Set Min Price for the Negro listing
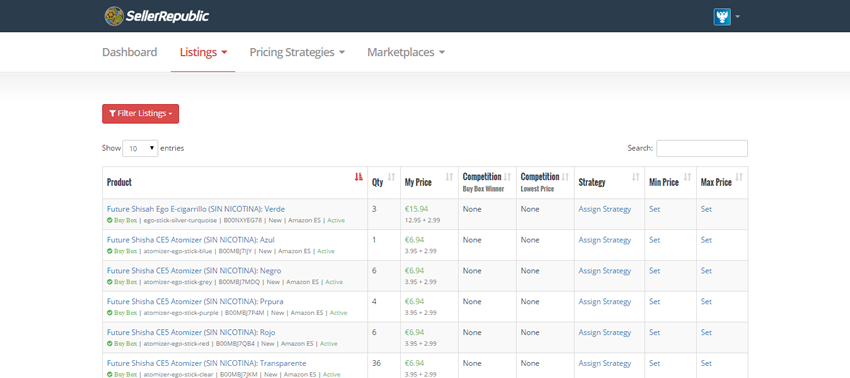850x378 pixels. tap(654, 271)
